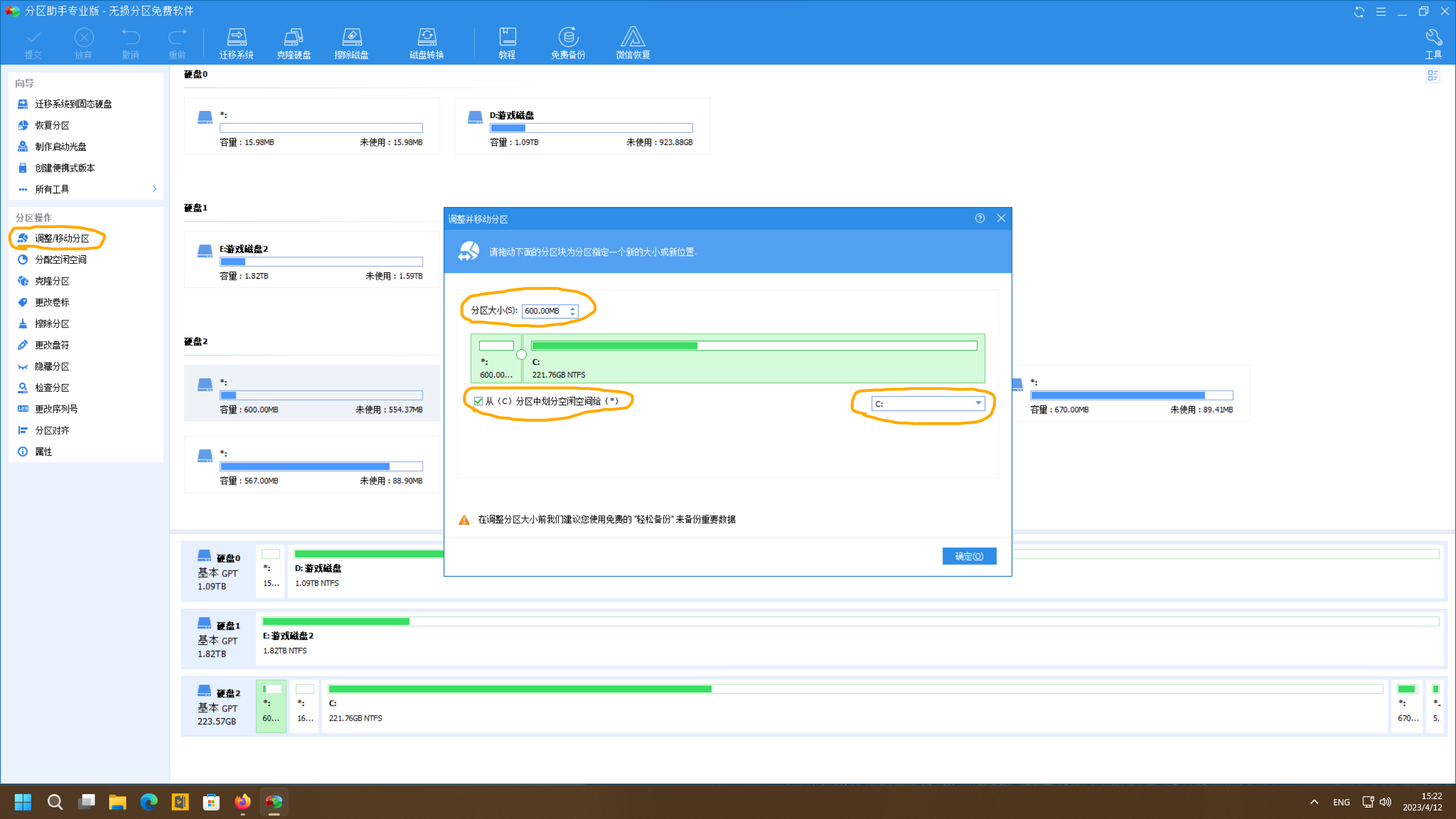Click the partition resize handle circle
The height and width of the screenshot is (819, 1456).
pyautogui.click(x=521, y=354)
